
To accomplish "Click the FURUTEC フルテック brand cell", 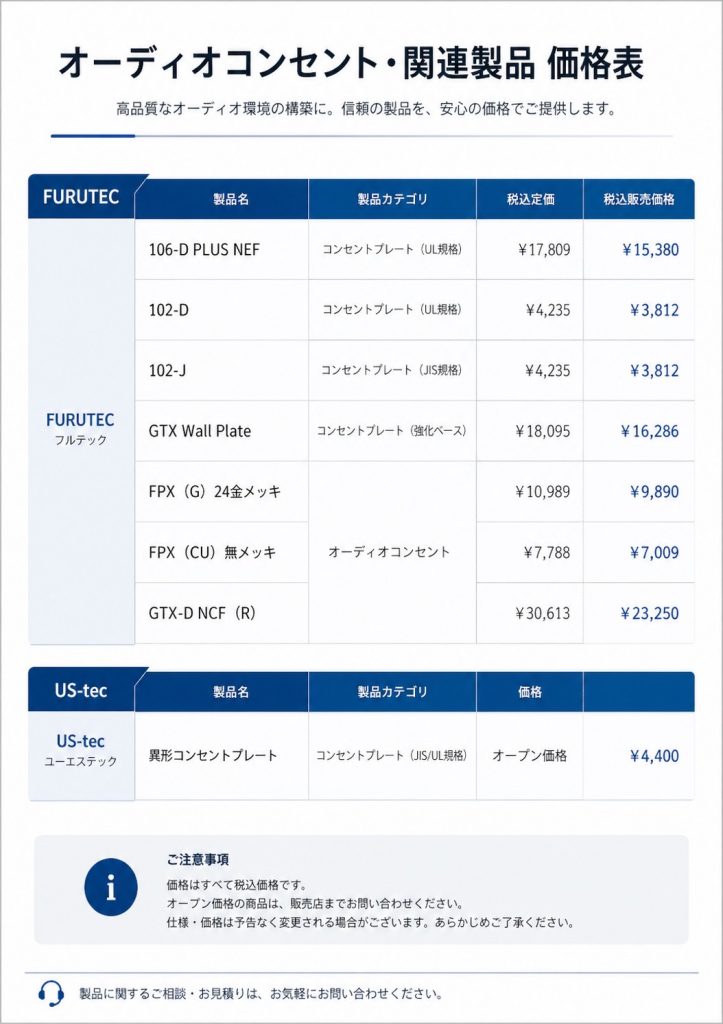I will pyautogui.click(x=81, y=429).
